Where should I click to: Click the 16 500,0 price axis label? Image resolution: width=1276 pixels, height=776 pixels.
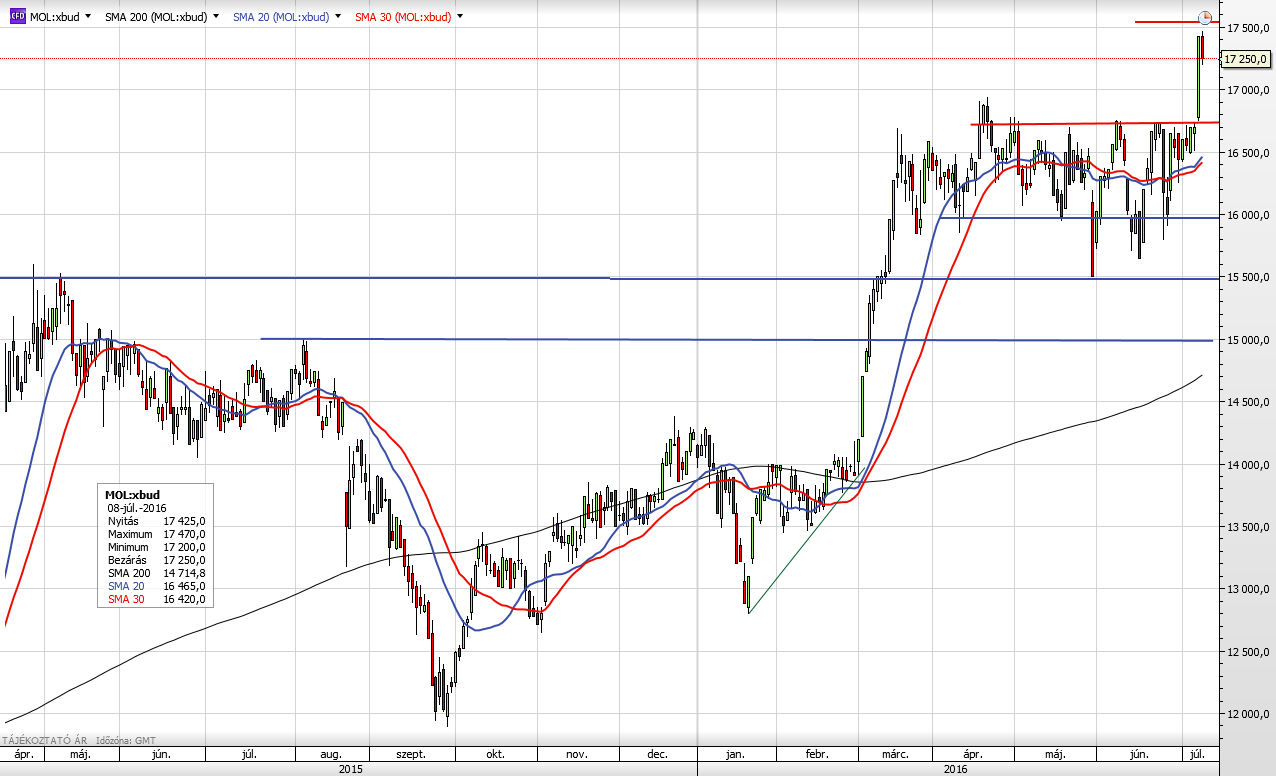[x=1247, y=152]
